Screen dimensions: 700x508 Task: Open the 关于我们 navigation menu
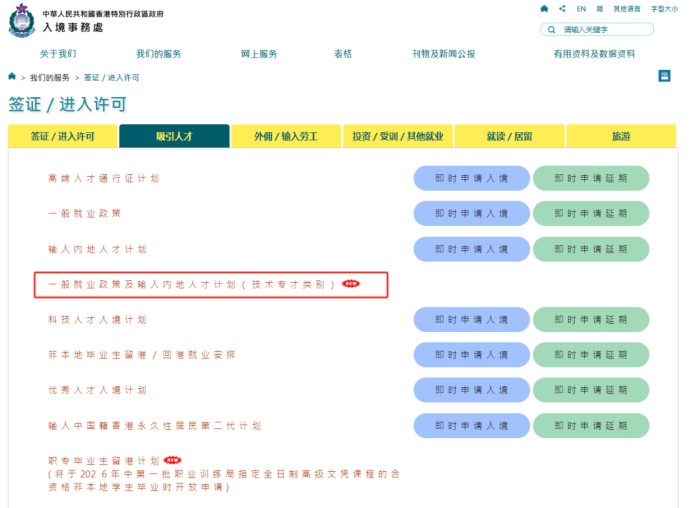[x=58, y=54]
